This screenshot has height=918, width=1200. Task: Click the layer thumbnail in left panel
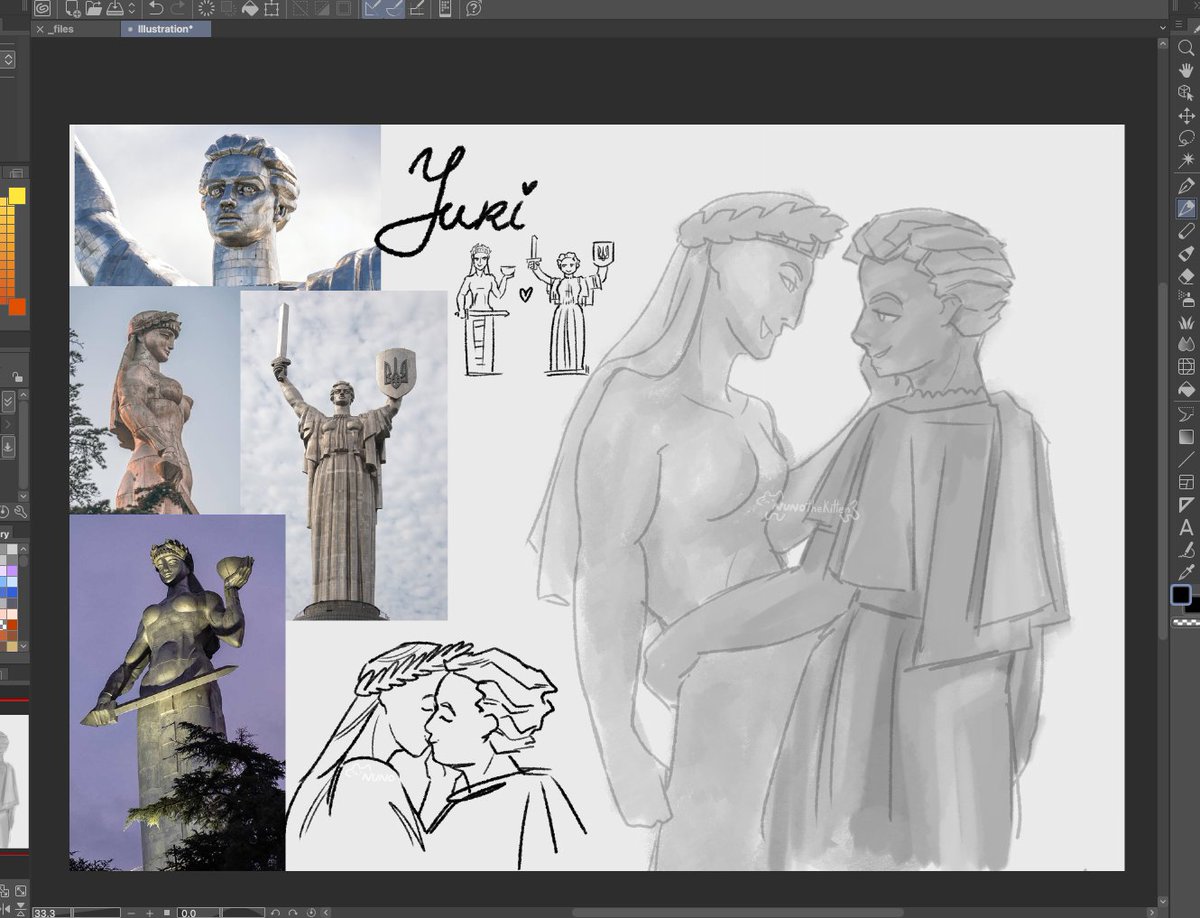point(14,782)
